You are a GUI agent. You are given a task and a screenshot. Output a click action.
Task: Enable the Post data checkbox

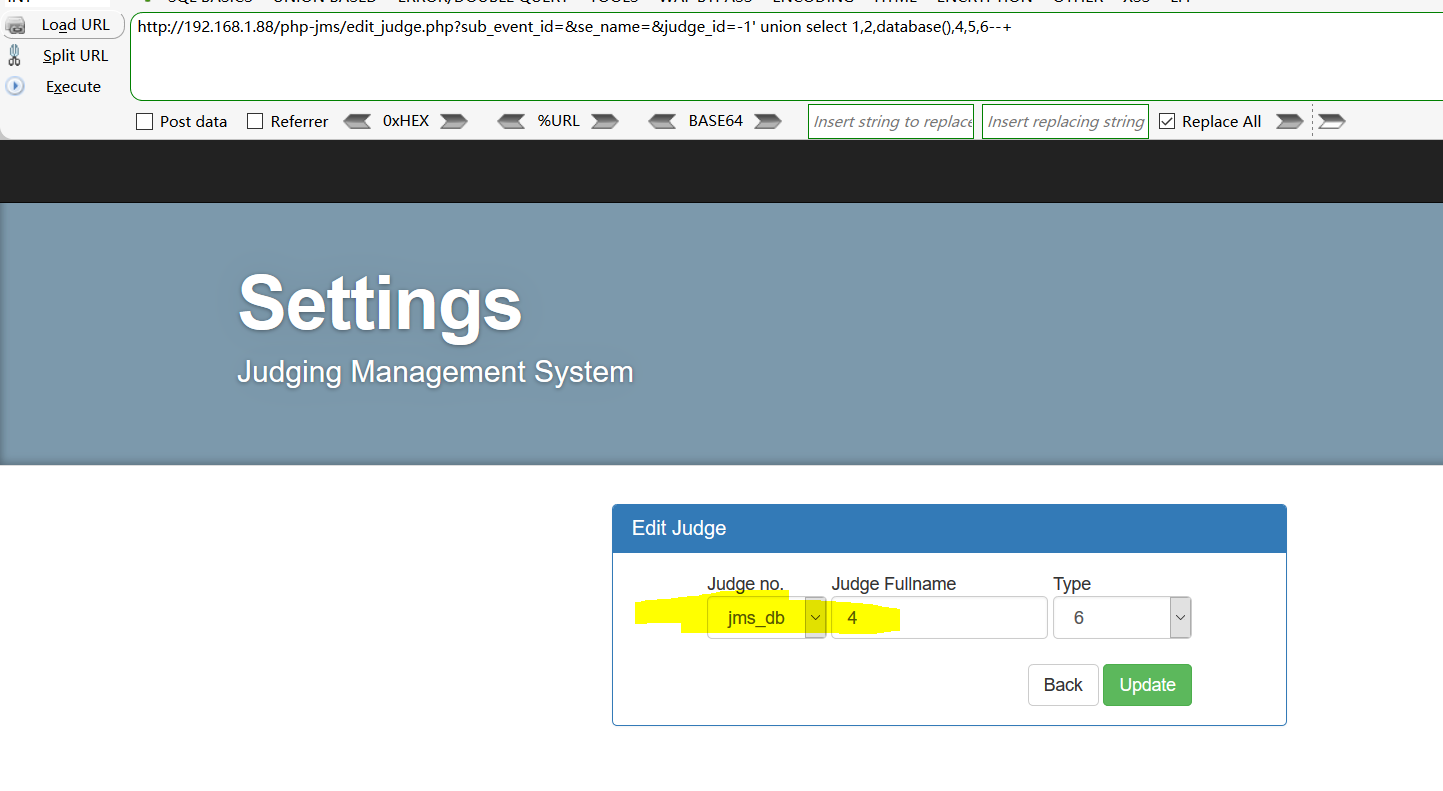tap(144, 121)
